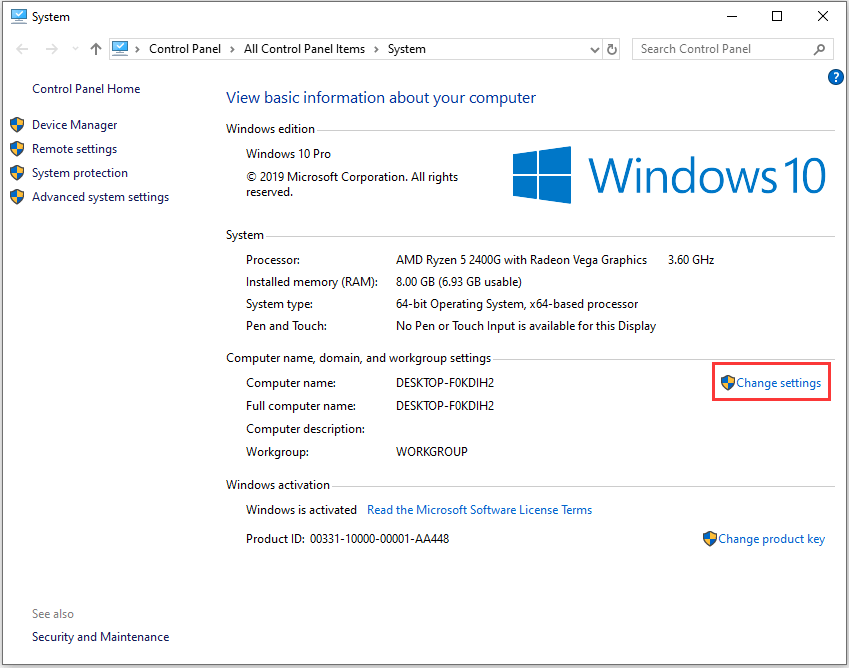Click the Windows 10 logo

pos(668,175)
